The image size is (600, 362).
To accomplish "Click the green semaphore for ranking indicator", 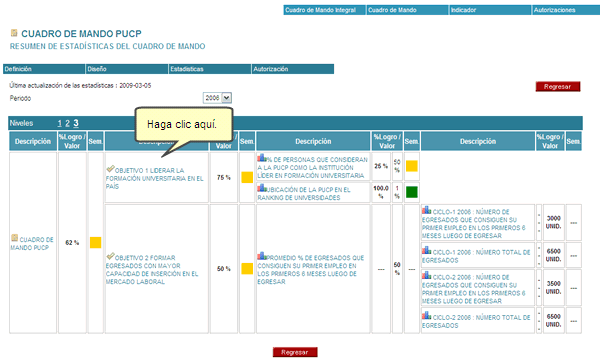I will pos(412,192).
